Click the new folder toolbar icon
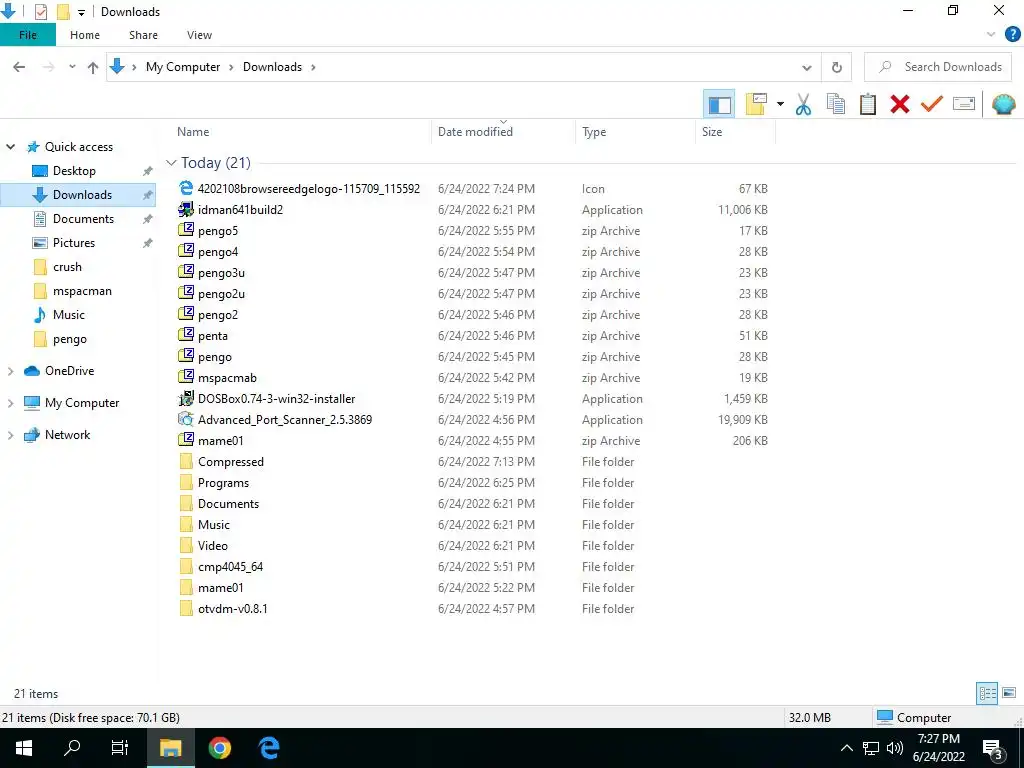The image size is (1024, 768). (756, 104)
